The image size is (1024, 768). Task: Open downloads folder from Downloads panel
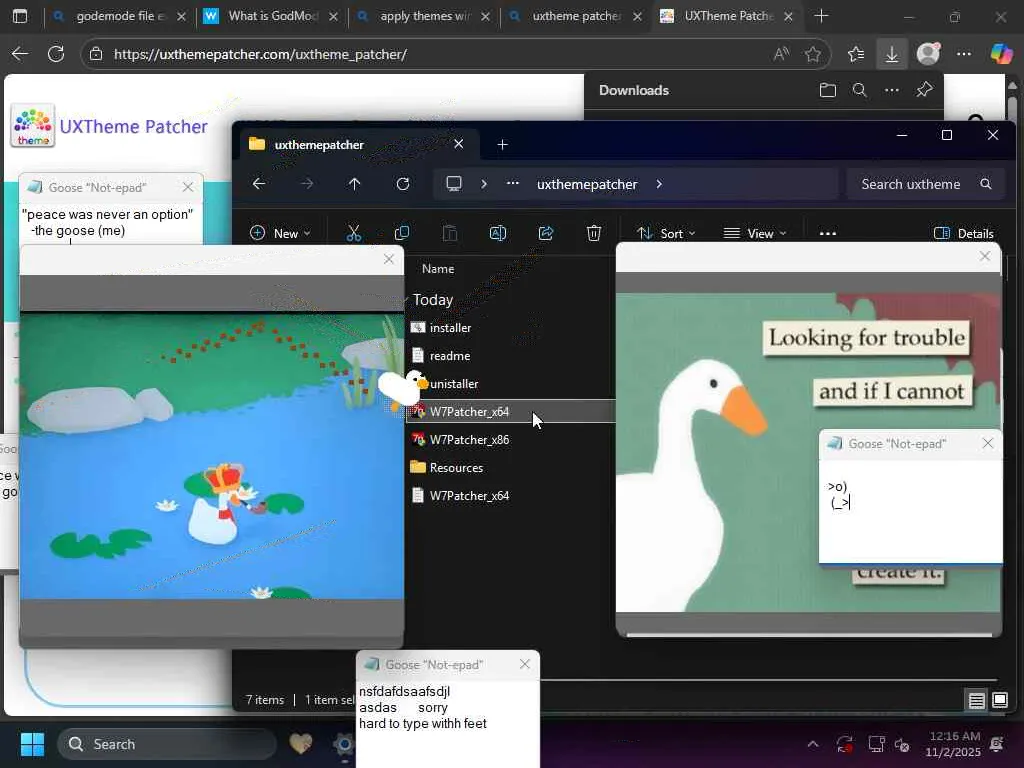[x=827, y=90]
